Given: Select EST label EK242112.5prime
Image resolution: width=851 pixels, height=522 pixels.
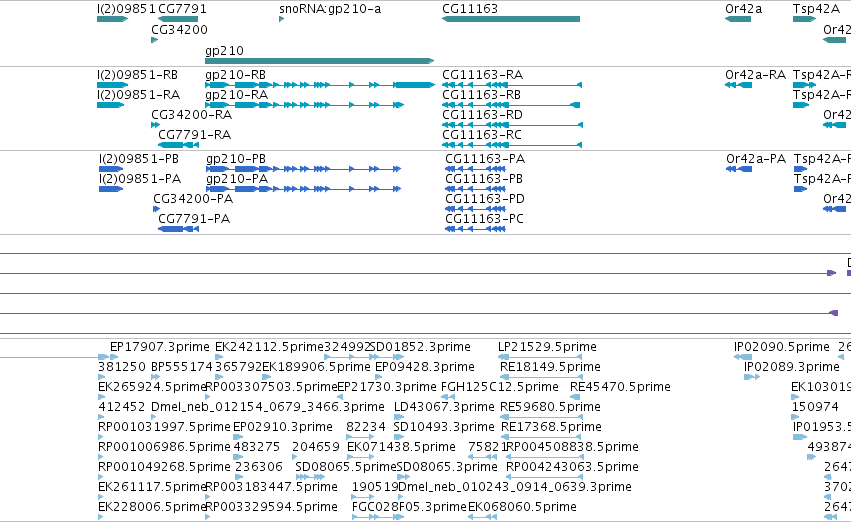Looking at the screenshot, I should pyautogui.click(x=270, y=347).
